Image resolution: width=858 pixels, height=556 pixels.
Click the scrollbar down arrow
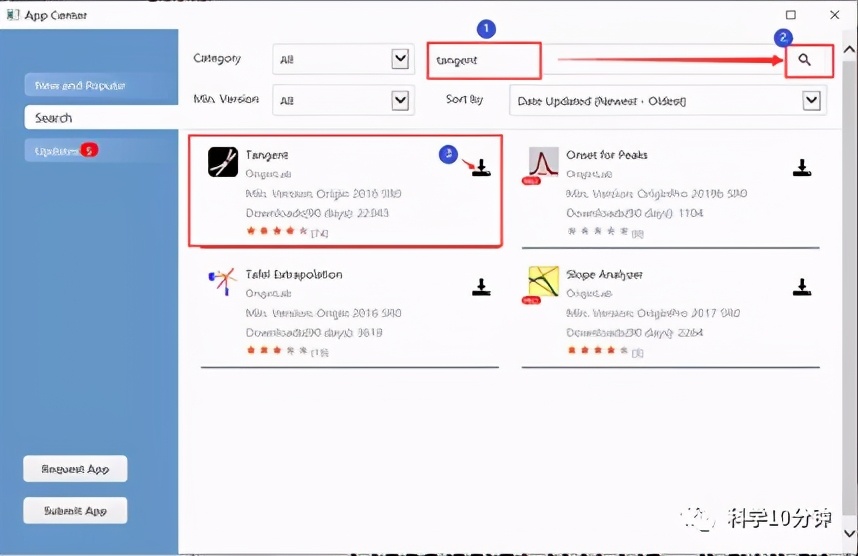[849, 533]
